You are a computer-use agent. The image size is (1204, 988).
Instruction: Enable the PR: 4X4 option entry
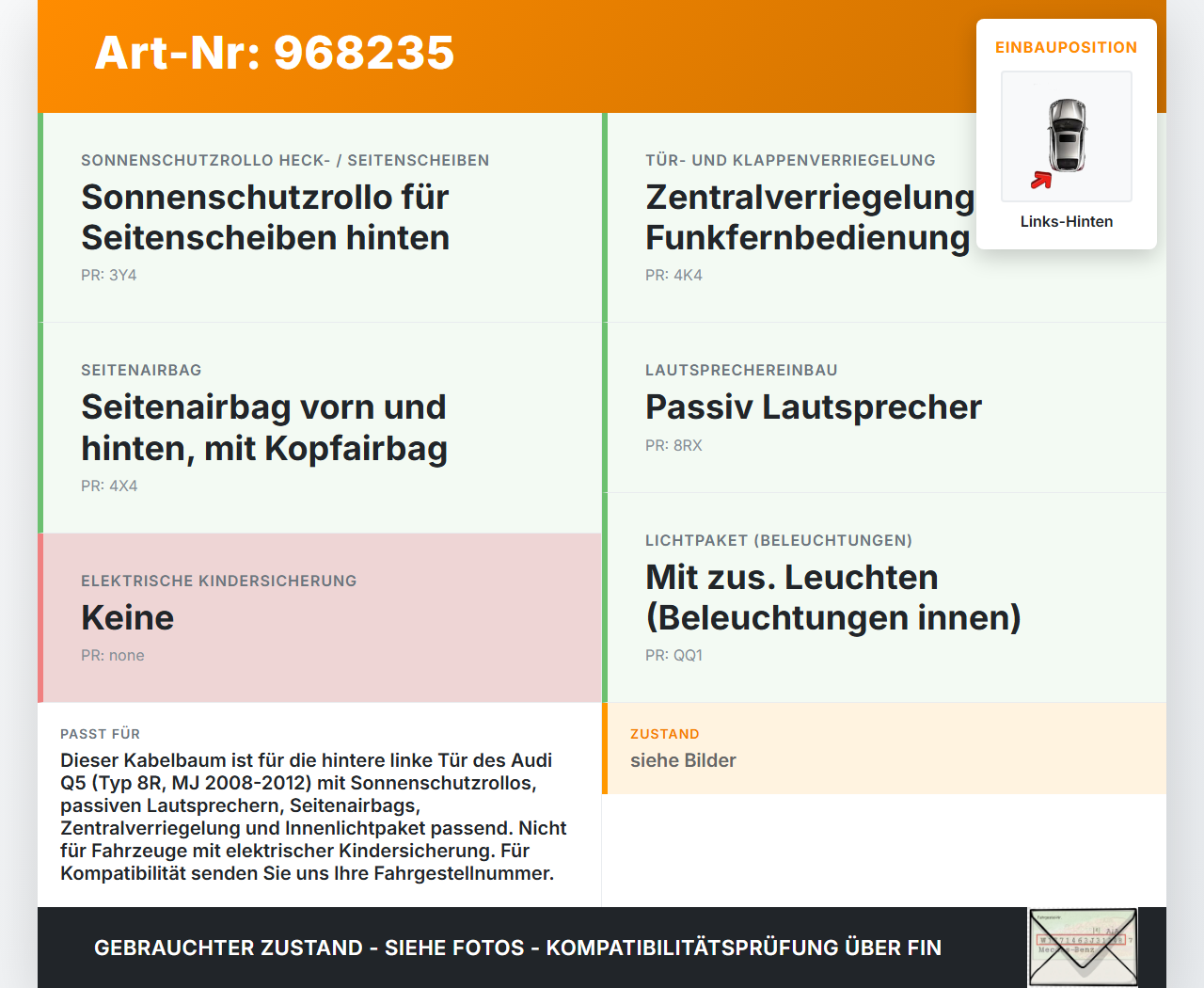tap(109, 486)
